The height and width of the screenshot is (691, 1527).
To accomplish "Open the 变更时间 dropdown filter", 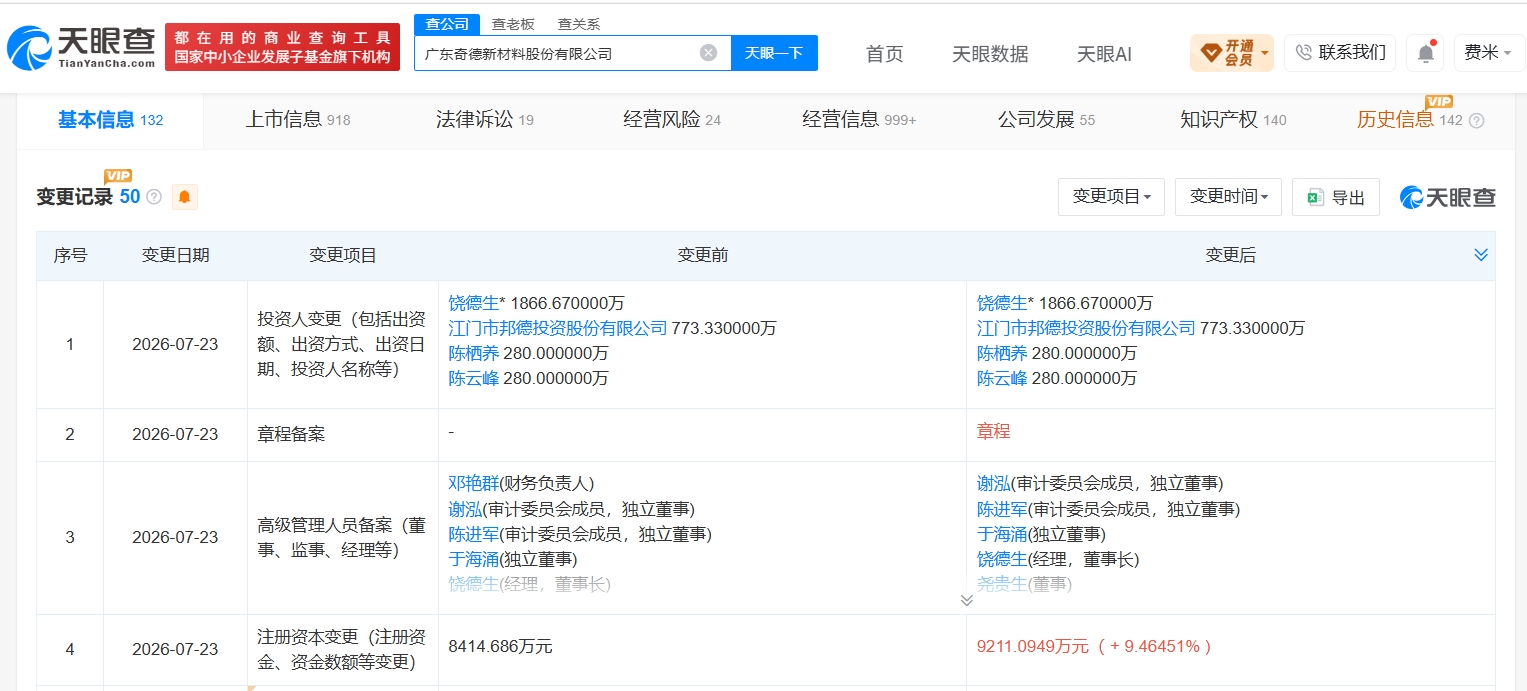I will click(1228, 197).
